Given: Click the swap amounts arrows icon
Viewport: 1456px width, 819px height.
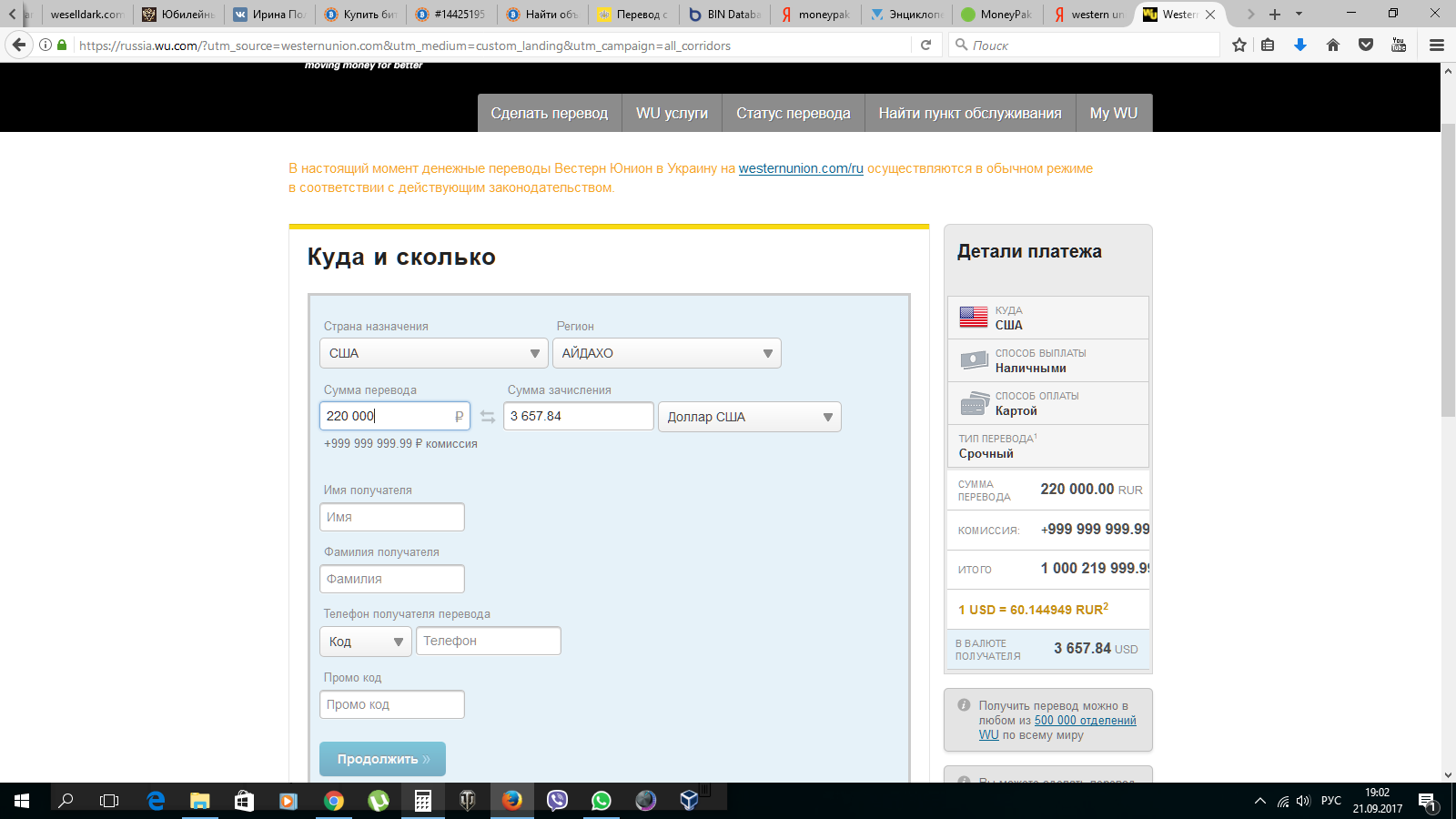Looking at the screenshot, I should click(x=488, y=417).
